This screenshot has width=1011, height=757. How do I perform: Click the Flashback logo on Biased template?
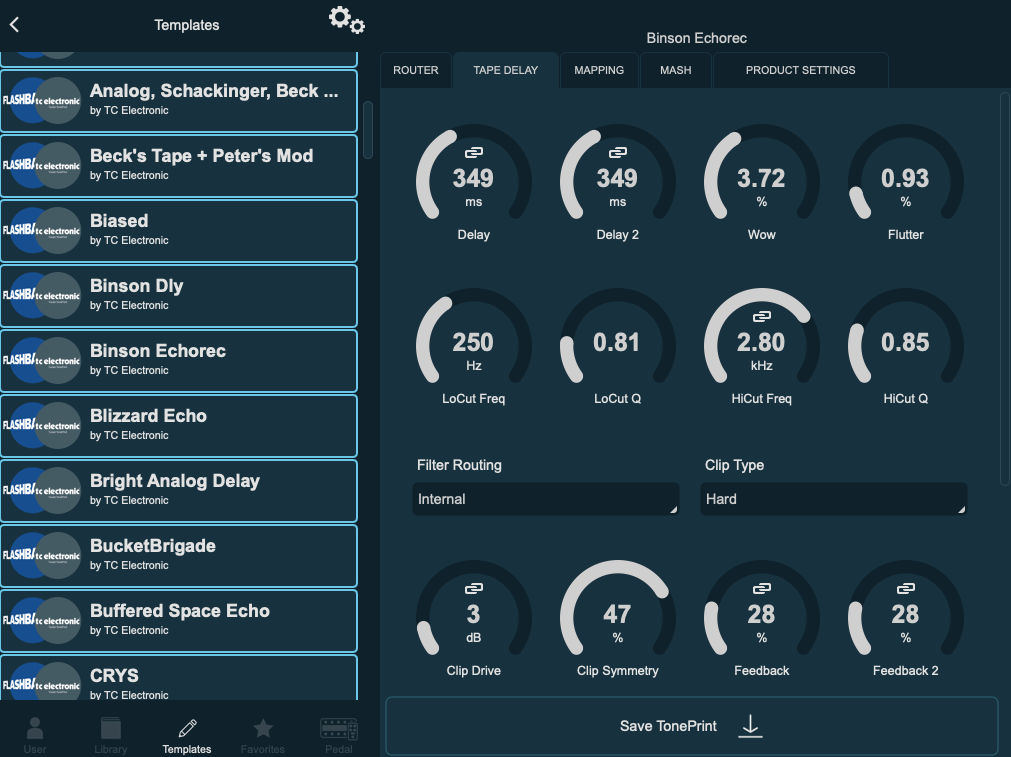[42, 230]
